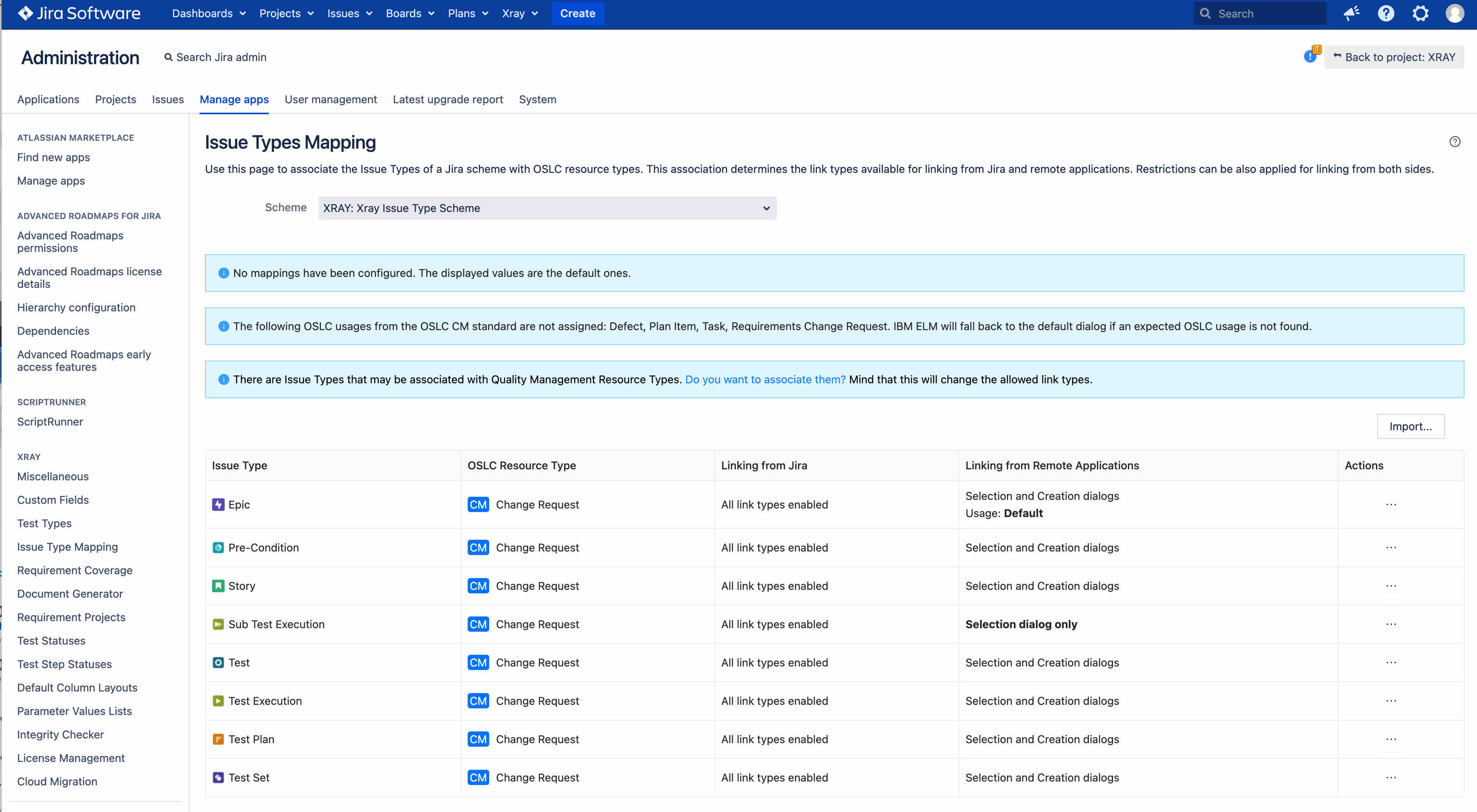Open actions menu for Epic row

tap(1391, 505)
